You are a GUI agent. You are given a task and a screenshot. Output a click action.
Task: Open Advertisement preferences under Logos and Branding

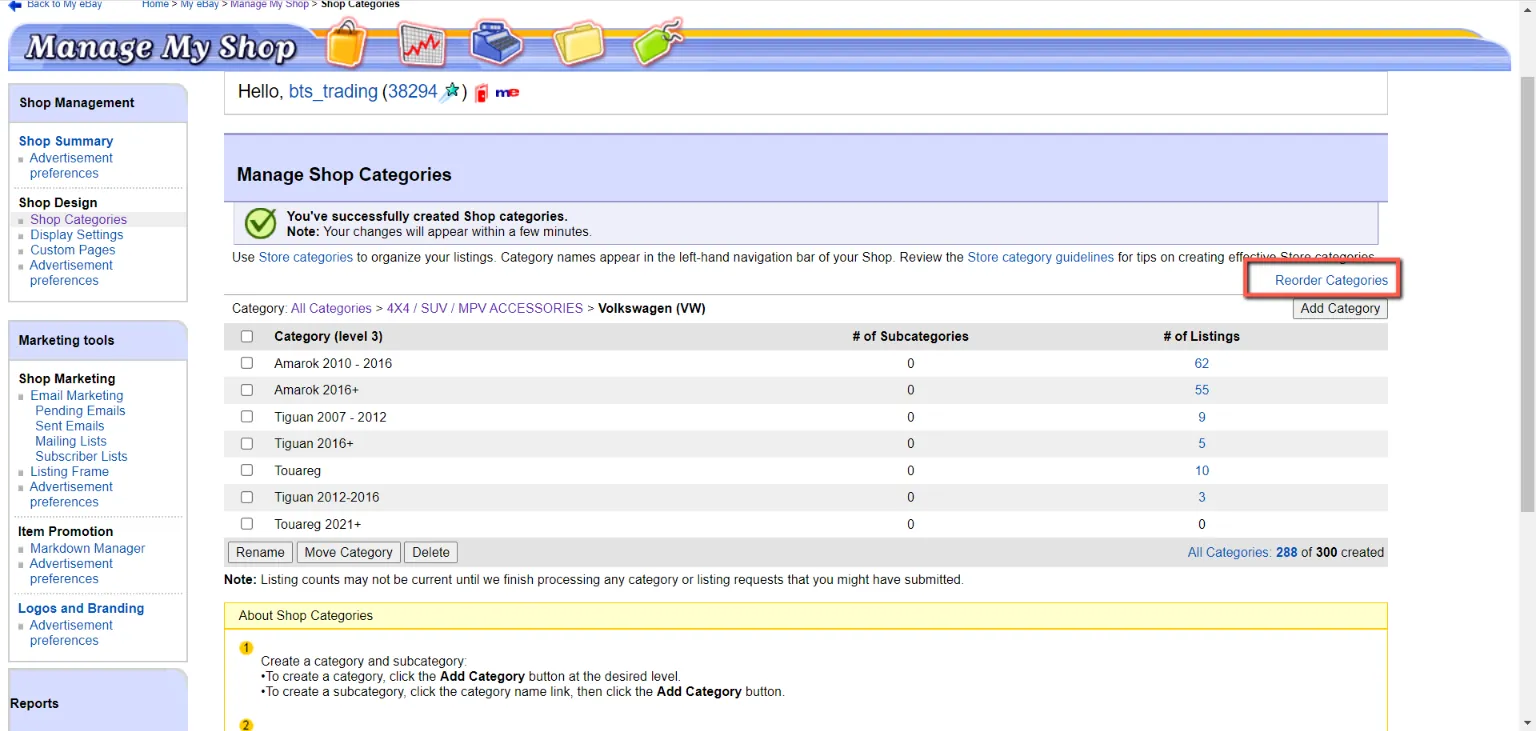[71, 633]
